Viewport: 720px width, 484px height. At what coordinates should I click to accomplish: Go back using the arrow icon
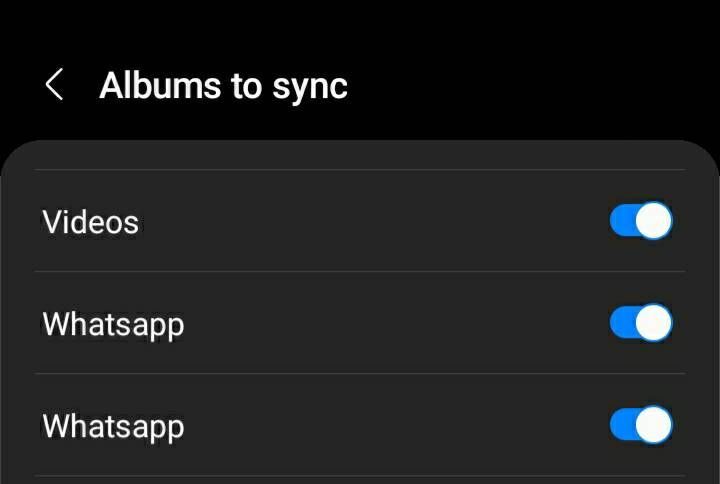pos(54,84)
